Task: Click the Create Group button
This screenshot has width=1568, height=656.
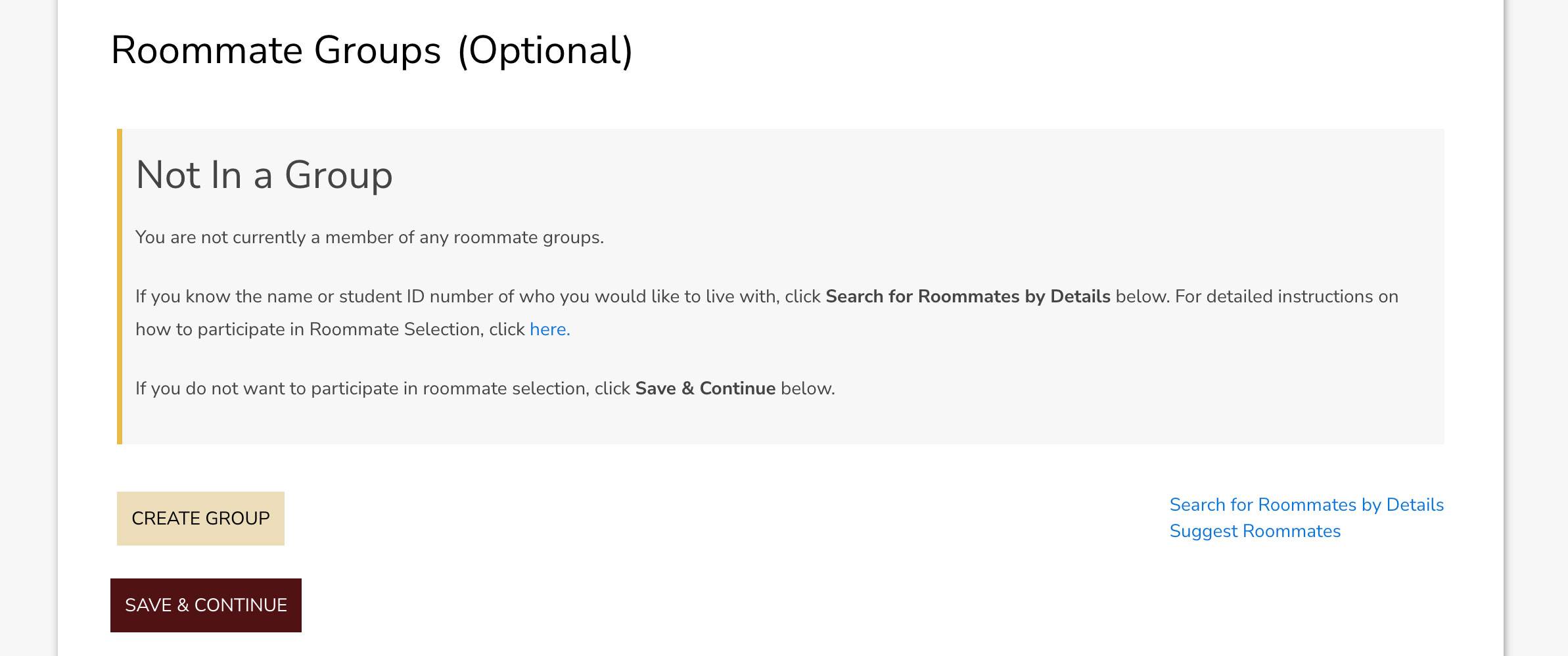Action: tap(200, 518)
